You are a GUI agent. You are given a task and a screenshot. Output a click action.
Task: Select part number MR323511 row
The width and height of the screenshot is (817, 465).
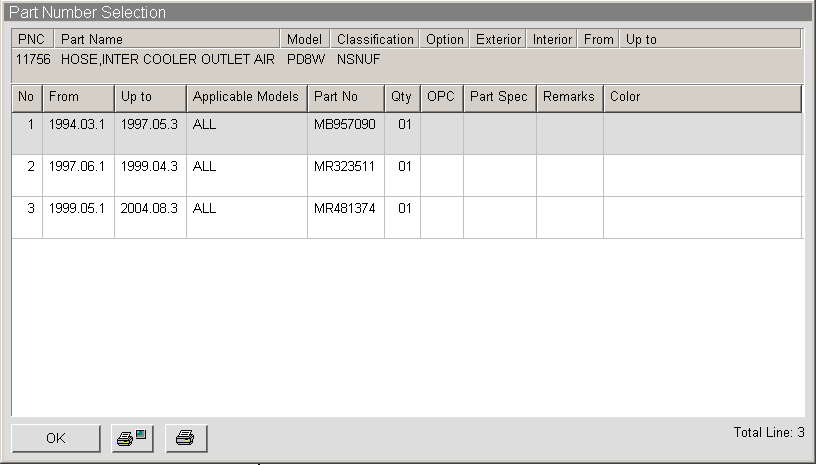tap(344, 167)
